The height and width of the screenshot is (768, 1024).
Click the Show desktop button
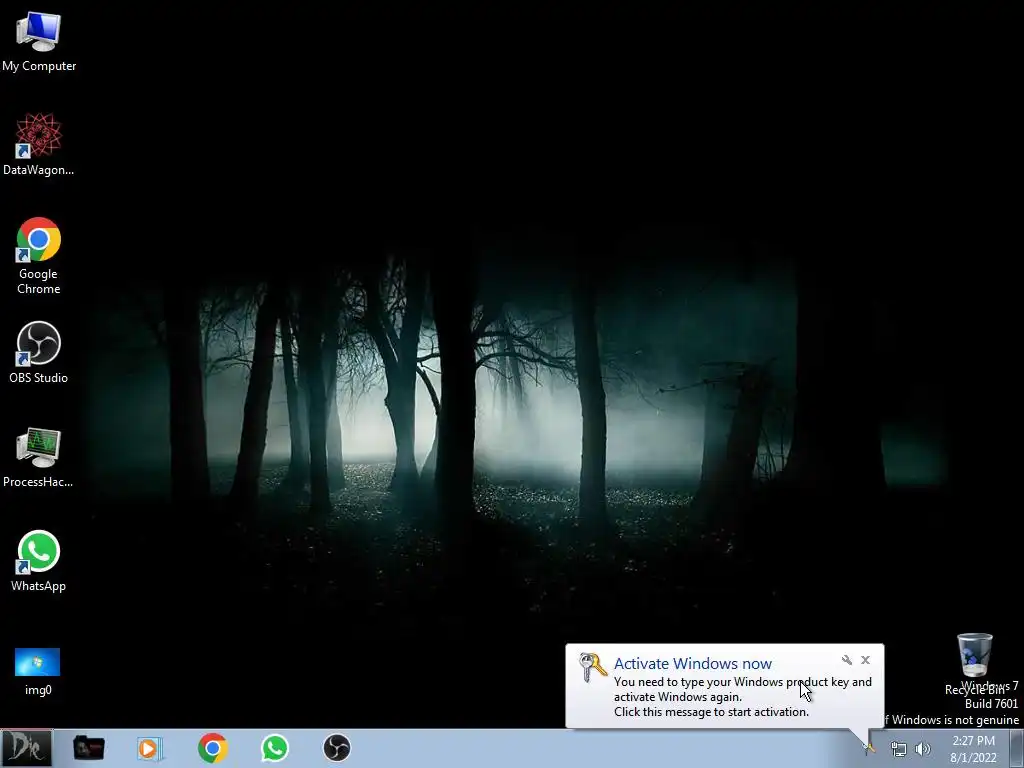tap(1017, 748)
